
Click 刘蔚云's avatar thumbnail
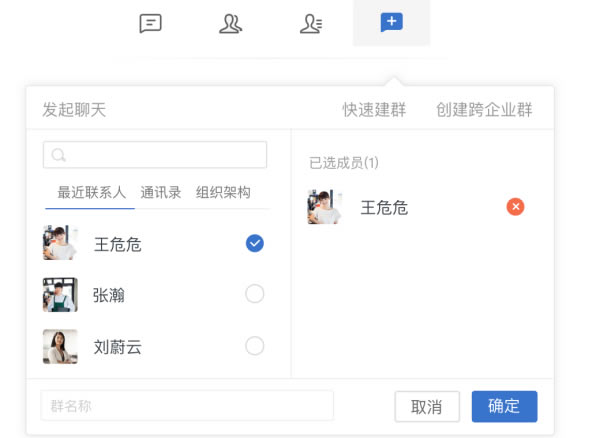coord(60,346)
